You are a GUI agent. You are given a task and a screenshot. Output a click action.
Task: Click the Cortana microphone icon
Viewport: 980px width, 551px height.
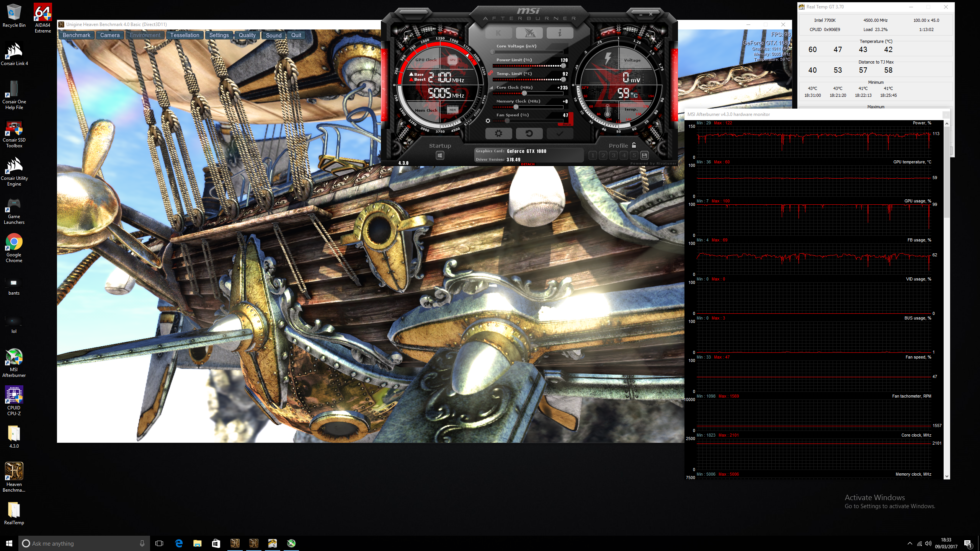(142, 544)
